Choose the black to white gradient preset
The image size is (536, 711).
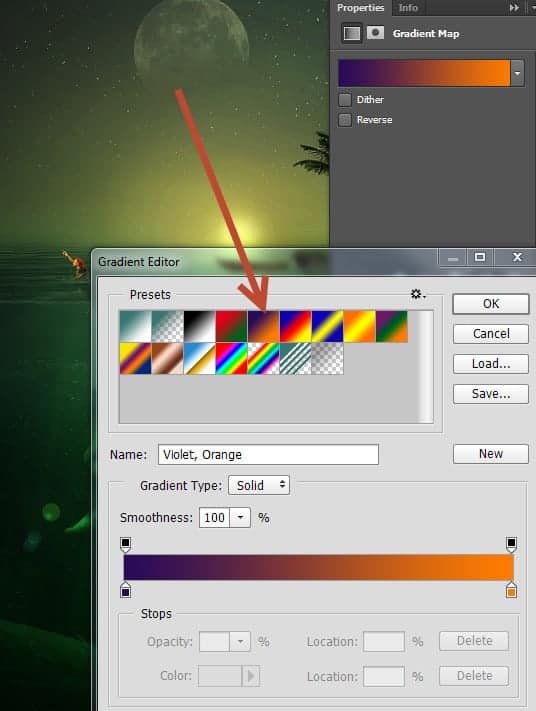point(200,326)
